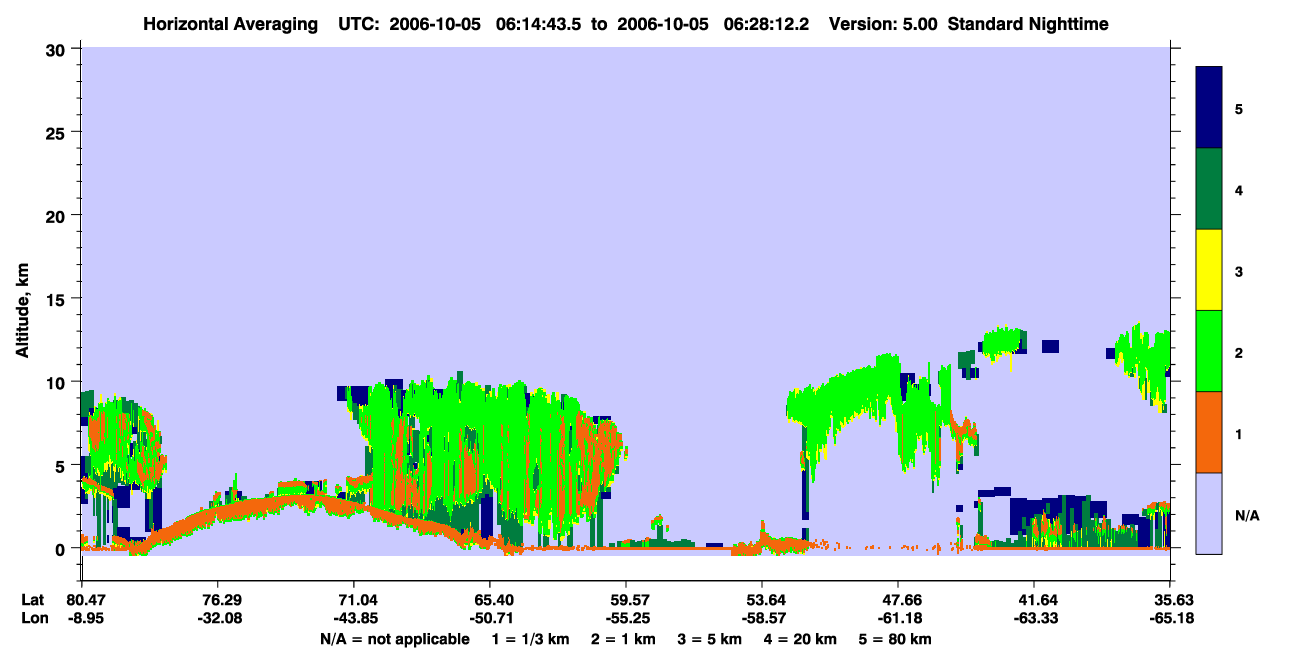The width and height of the screenshot is (1300, 667).
Task: Click the yellow colorbar segment labeled 3
Action: click(1209, 270)
